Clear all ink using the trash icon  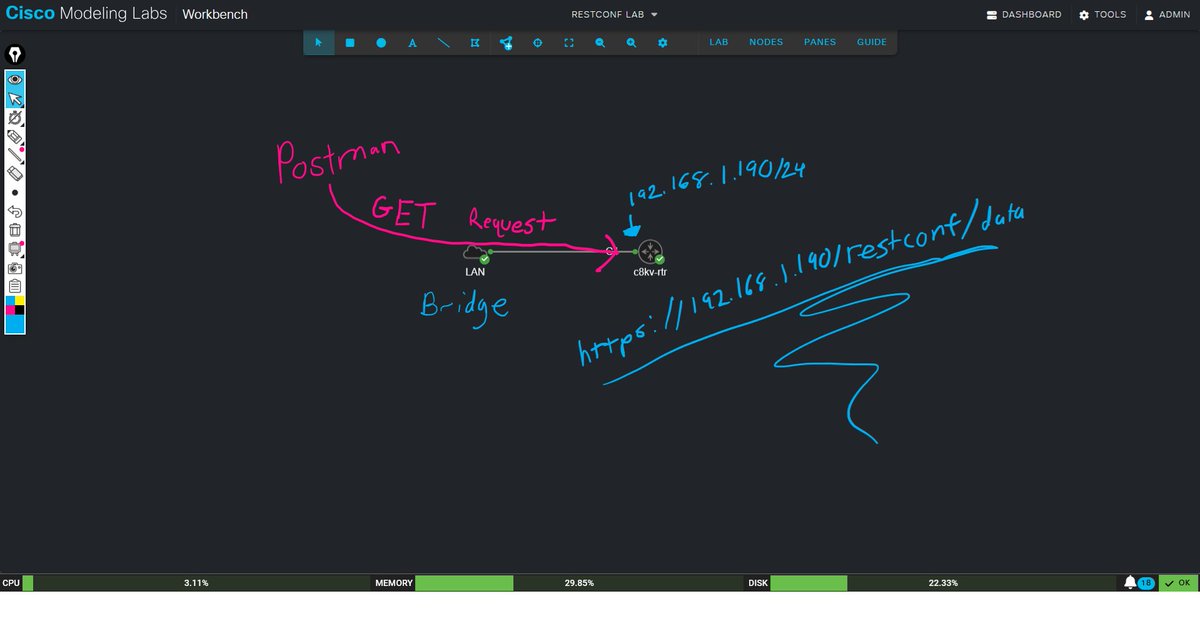(15, 230)
